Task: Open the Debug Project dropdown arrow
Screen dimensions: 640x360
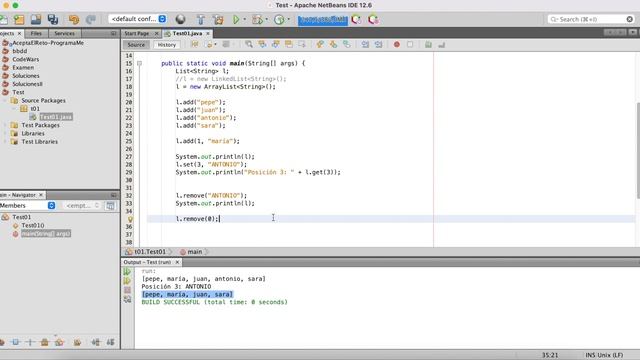Action: click(x=267, y=19)
